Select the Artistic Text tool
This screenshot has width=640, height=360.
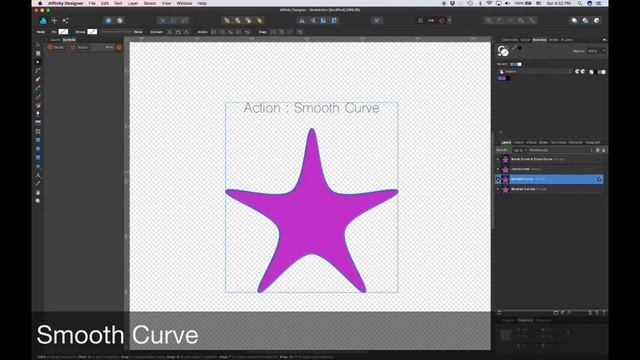[x=38, y=175]
